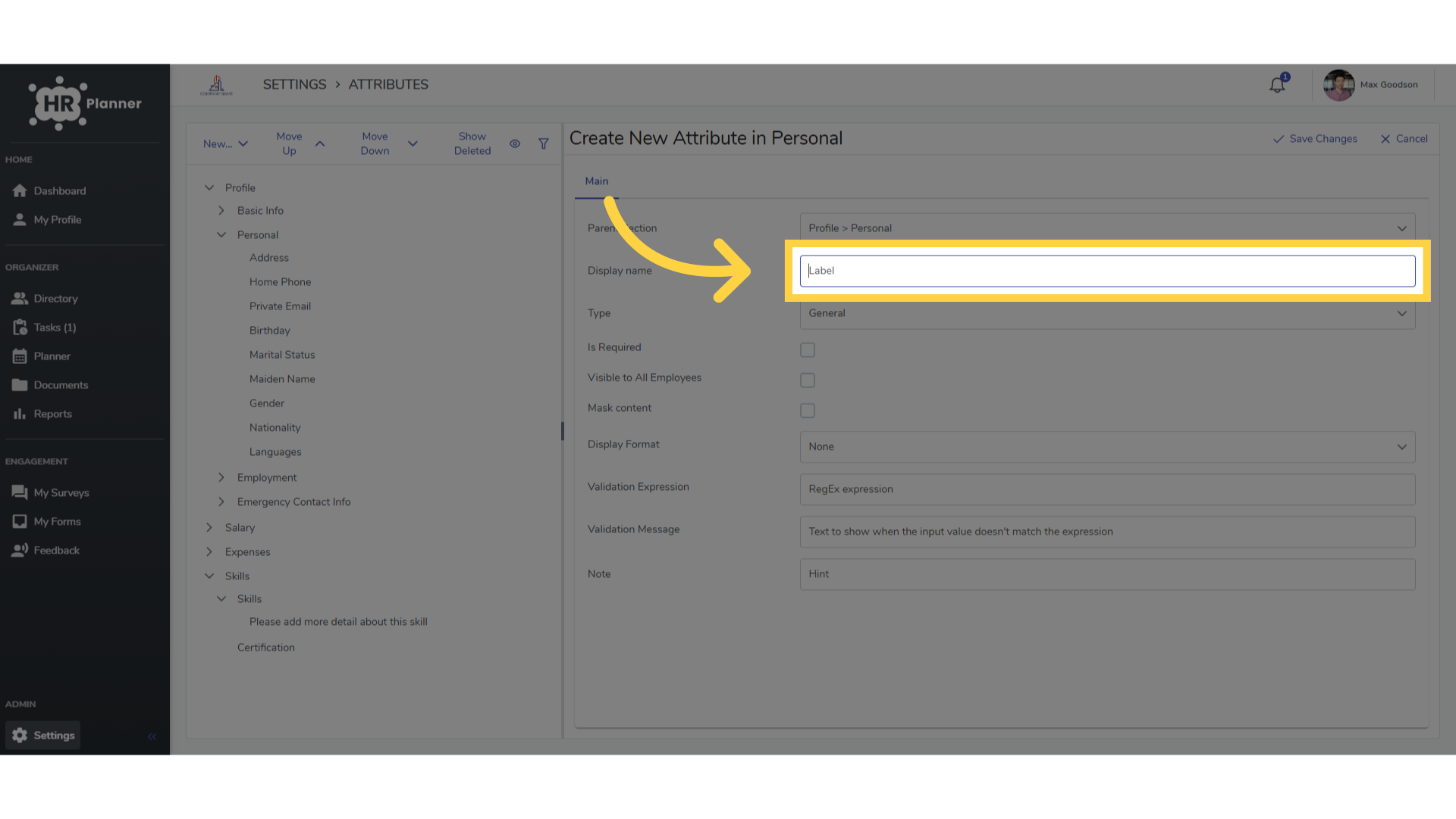Click SETTINGS breadcrumb
The image size is (1456, 819).
click(294, 85)
